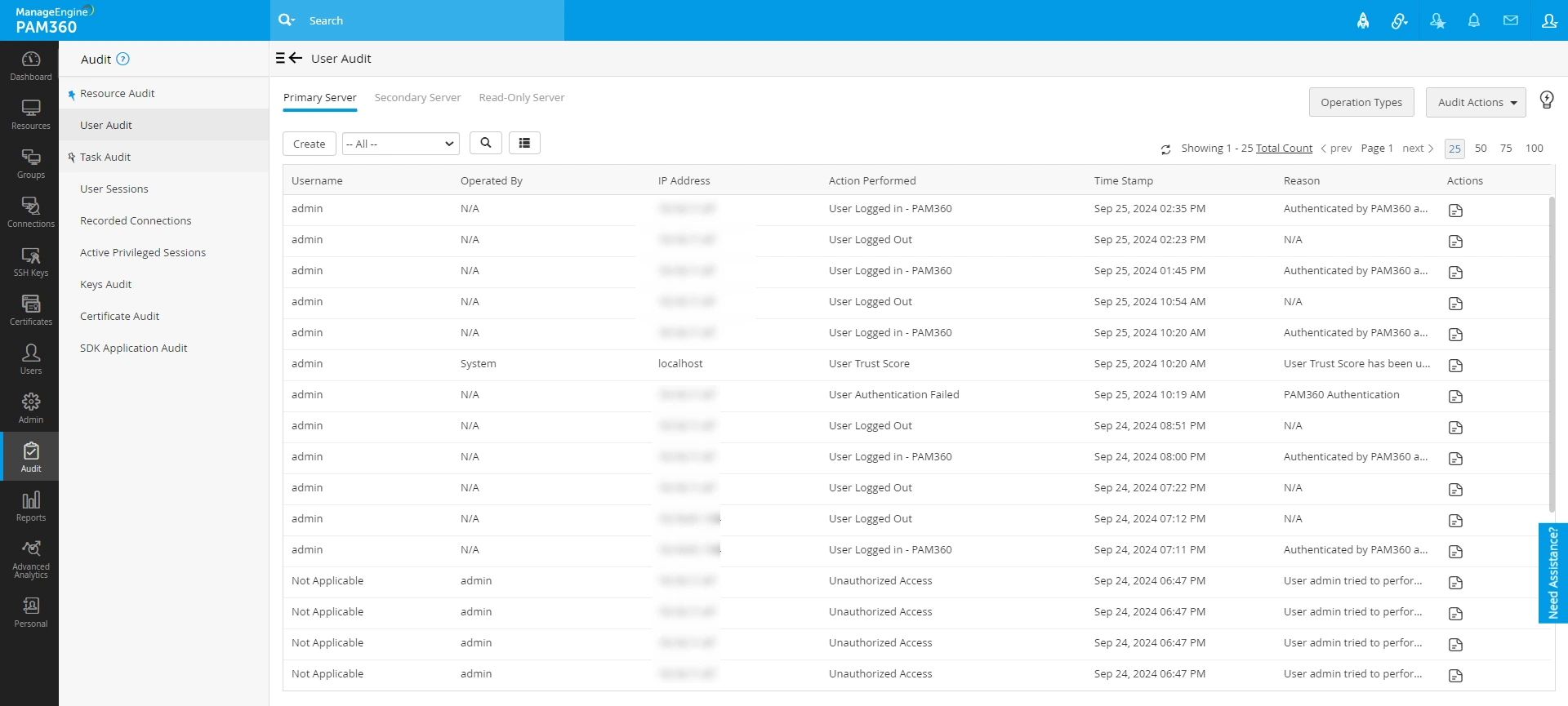The image size is (1568, 706).
Task: Open the Need Assistance side tab
Action: pyautogui.click(x=1552, y=573)
